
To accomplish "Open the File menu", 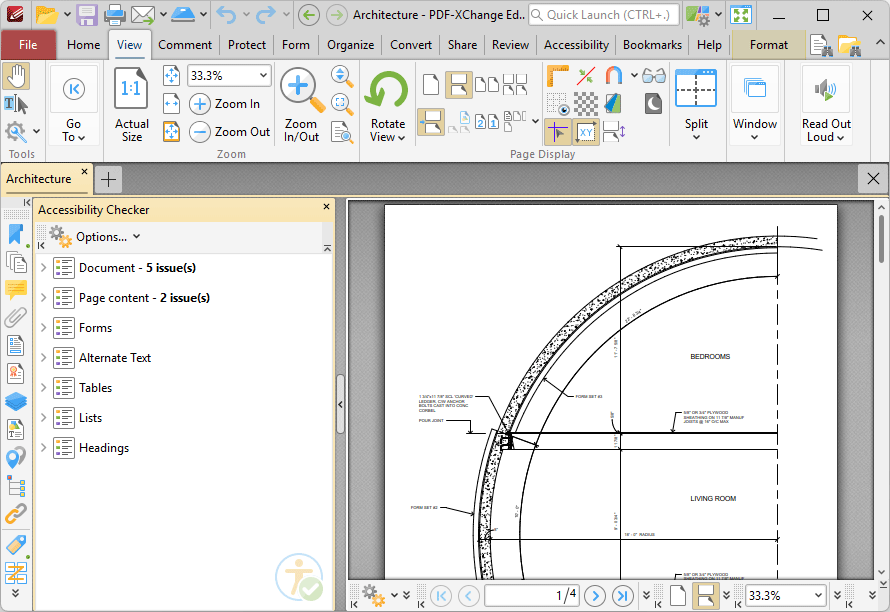I will [29, 44].
